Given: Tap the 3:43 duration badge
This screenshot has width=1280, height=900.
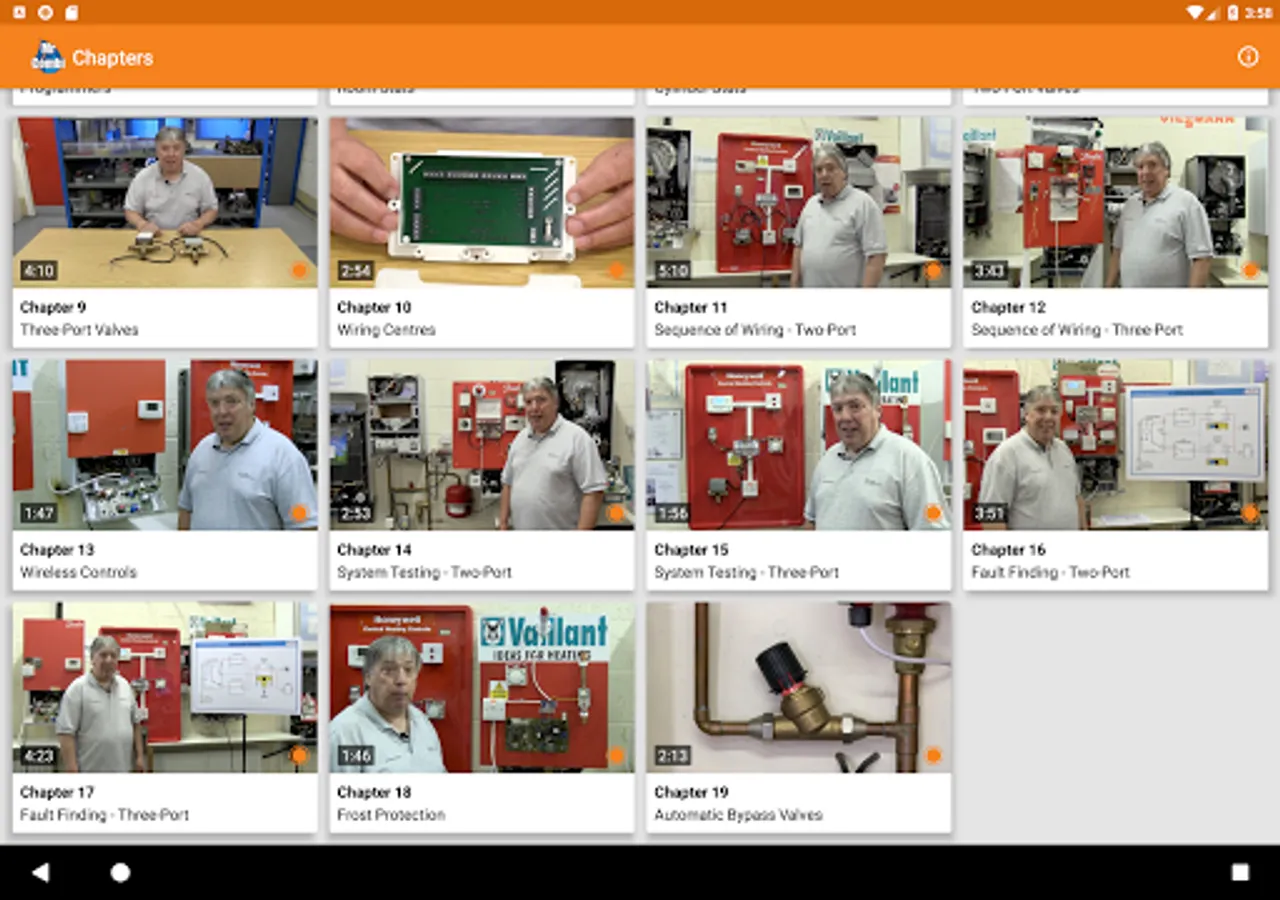Looking at the screenshot, I should click(989, 270).
